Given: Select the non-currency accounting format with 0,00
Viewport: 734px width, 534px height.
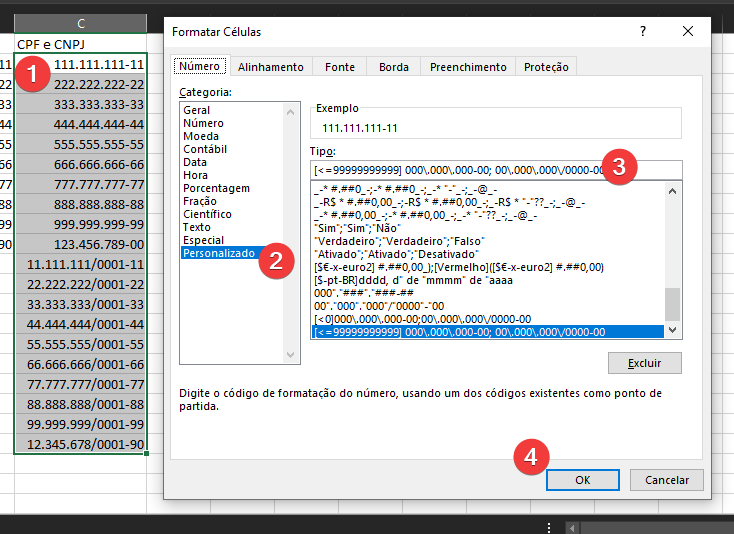Looking at the screenshot, I should pyautogui.click(x=488, y=216).
